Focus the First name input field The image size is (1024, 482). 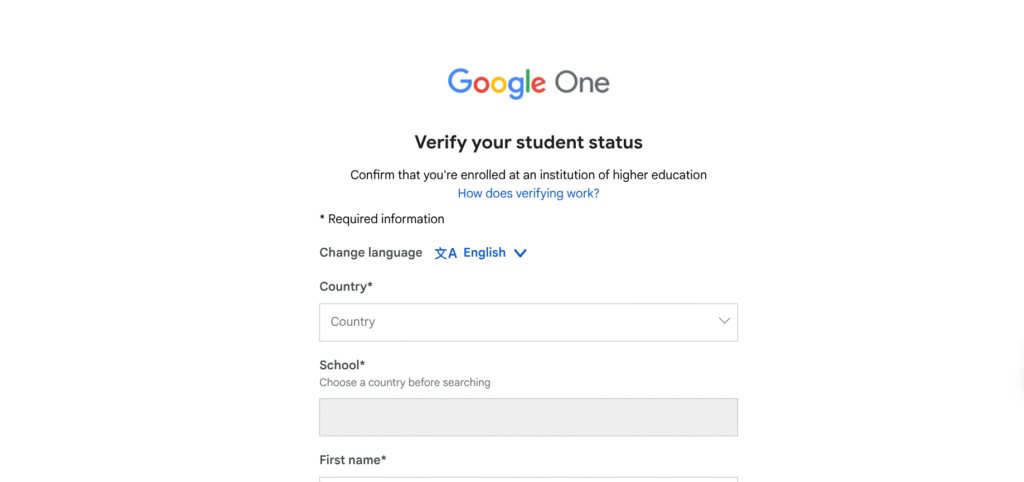click(528, 479)
